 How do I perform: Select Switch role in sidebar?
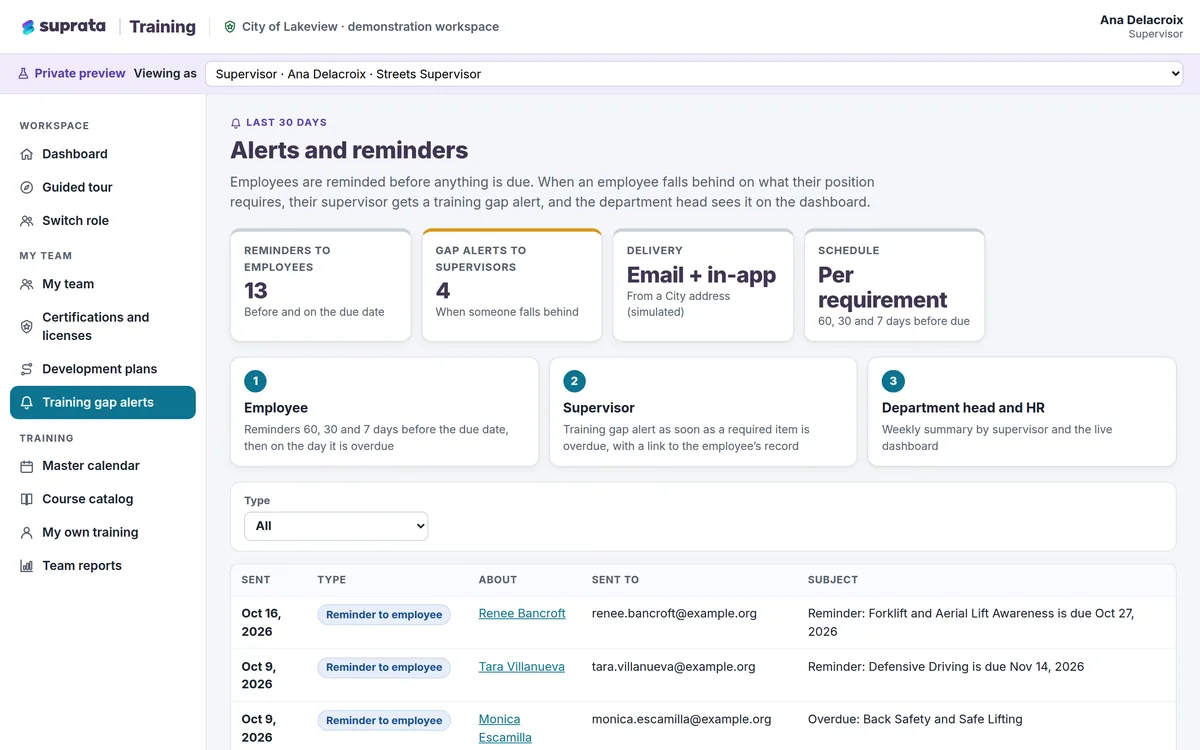[103, 221]
